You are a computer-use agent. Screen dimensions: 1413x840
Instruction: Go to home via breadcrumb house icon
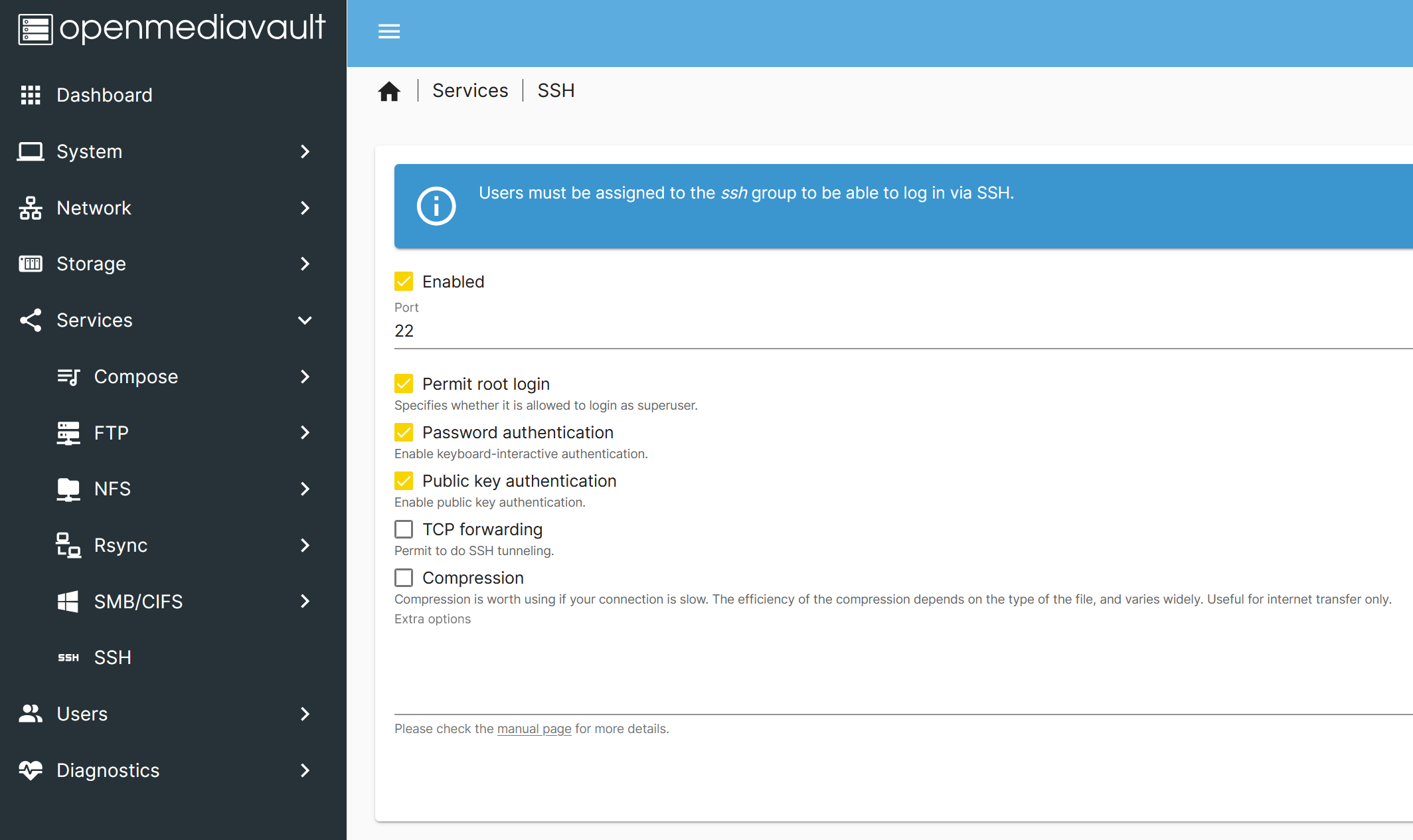pyautogui.click(x=389, y=91)
